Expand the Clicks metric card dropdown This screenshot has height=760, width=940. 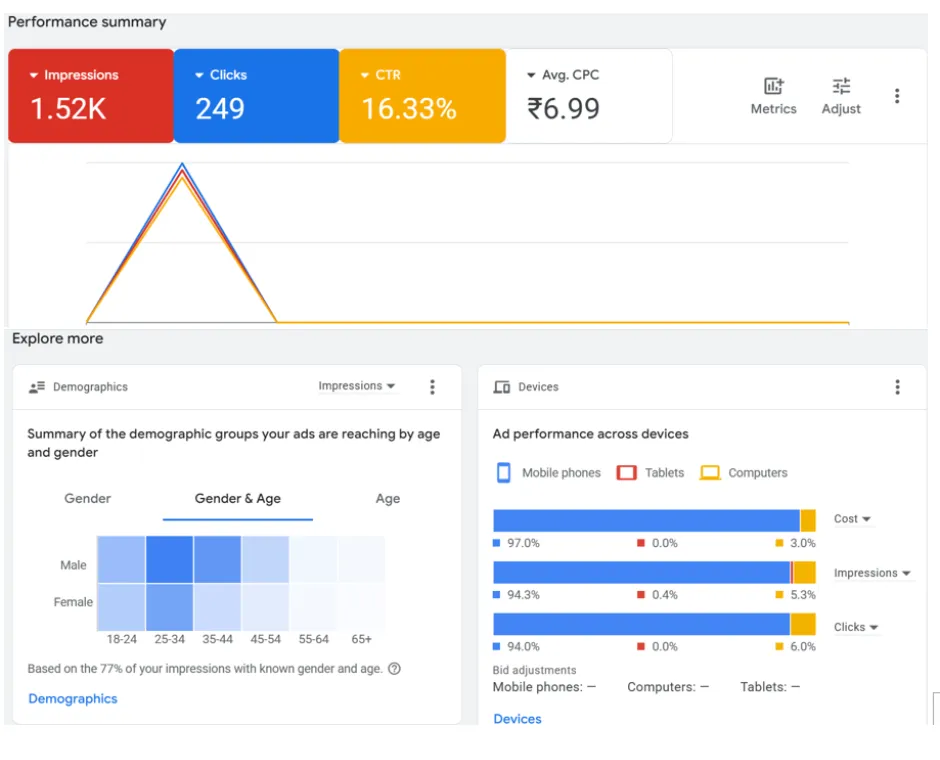[x=199, y=75]
